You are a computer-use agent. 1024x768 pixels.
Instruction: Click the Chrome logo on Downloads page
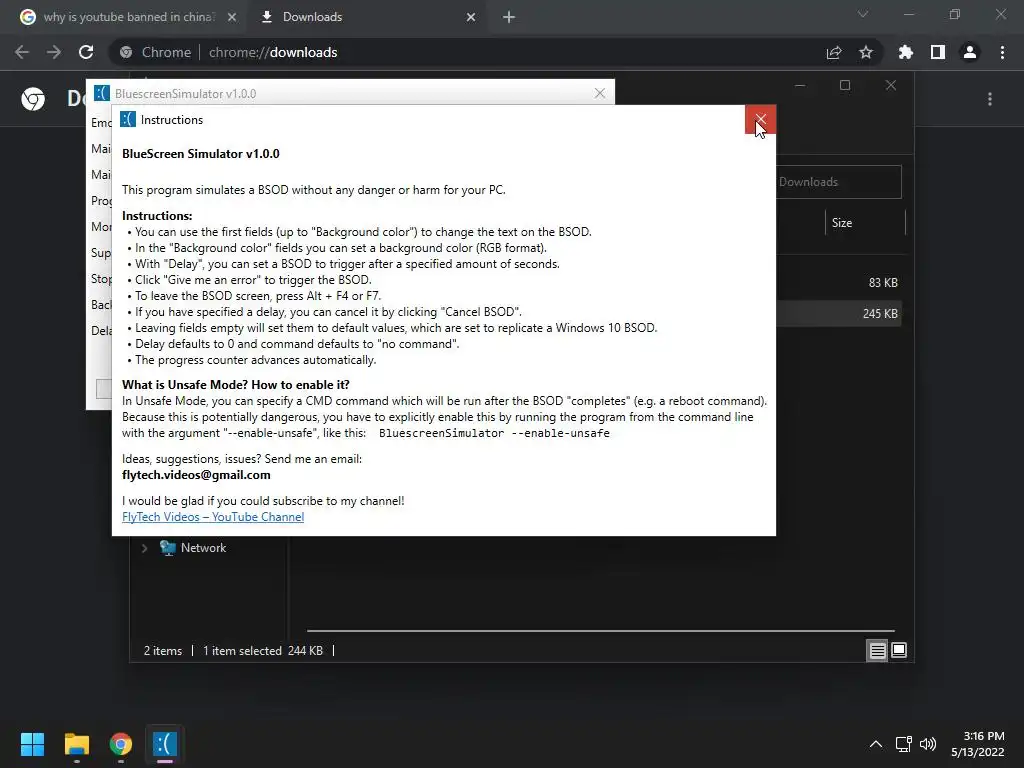point(33,99)
